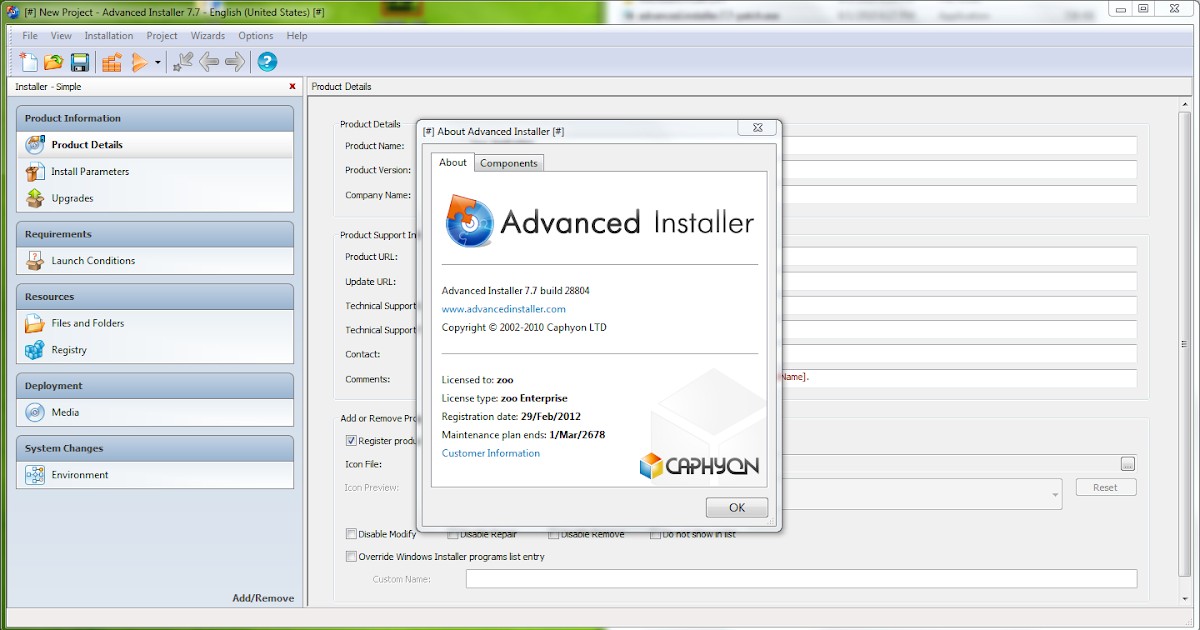The width and height of the screenshot is (1200, 630).
Task: Collapse the Resources section header
Action: (155, 297)
